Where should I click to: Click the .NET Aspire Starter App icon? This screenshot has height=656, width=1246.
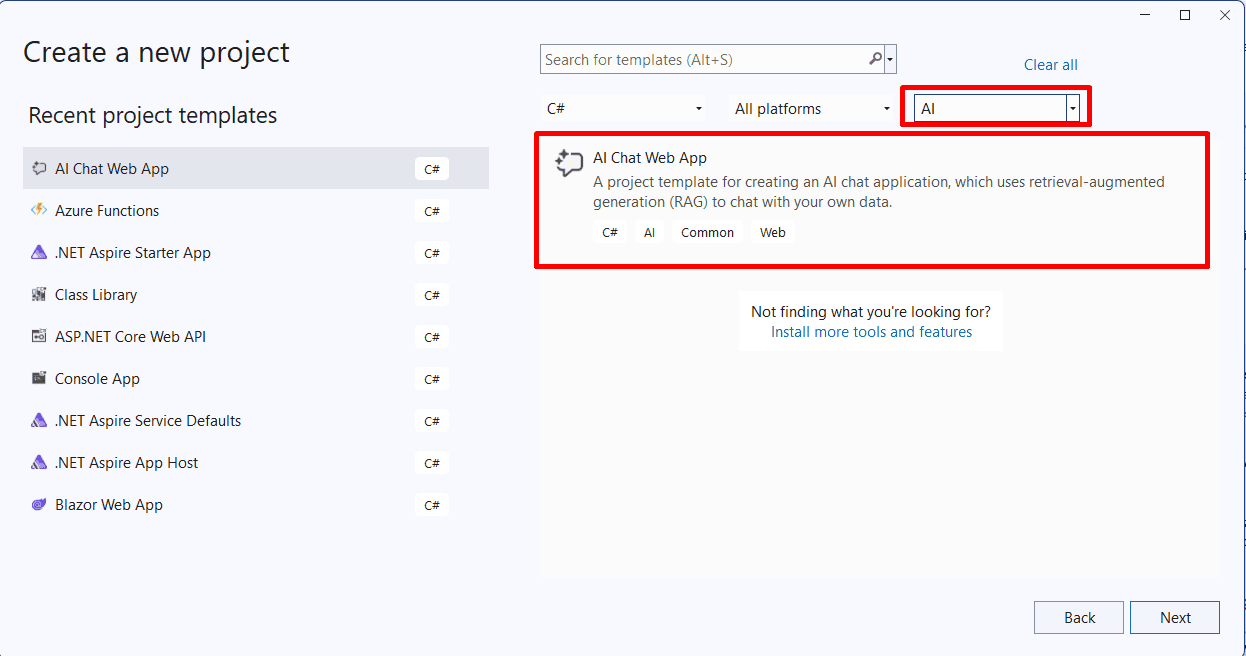click(39, 252)
